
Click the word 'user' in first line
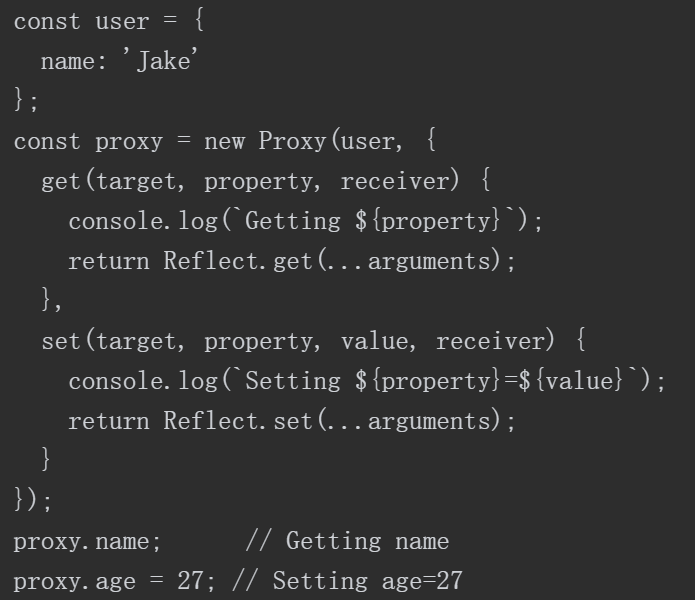pos(122,22)
